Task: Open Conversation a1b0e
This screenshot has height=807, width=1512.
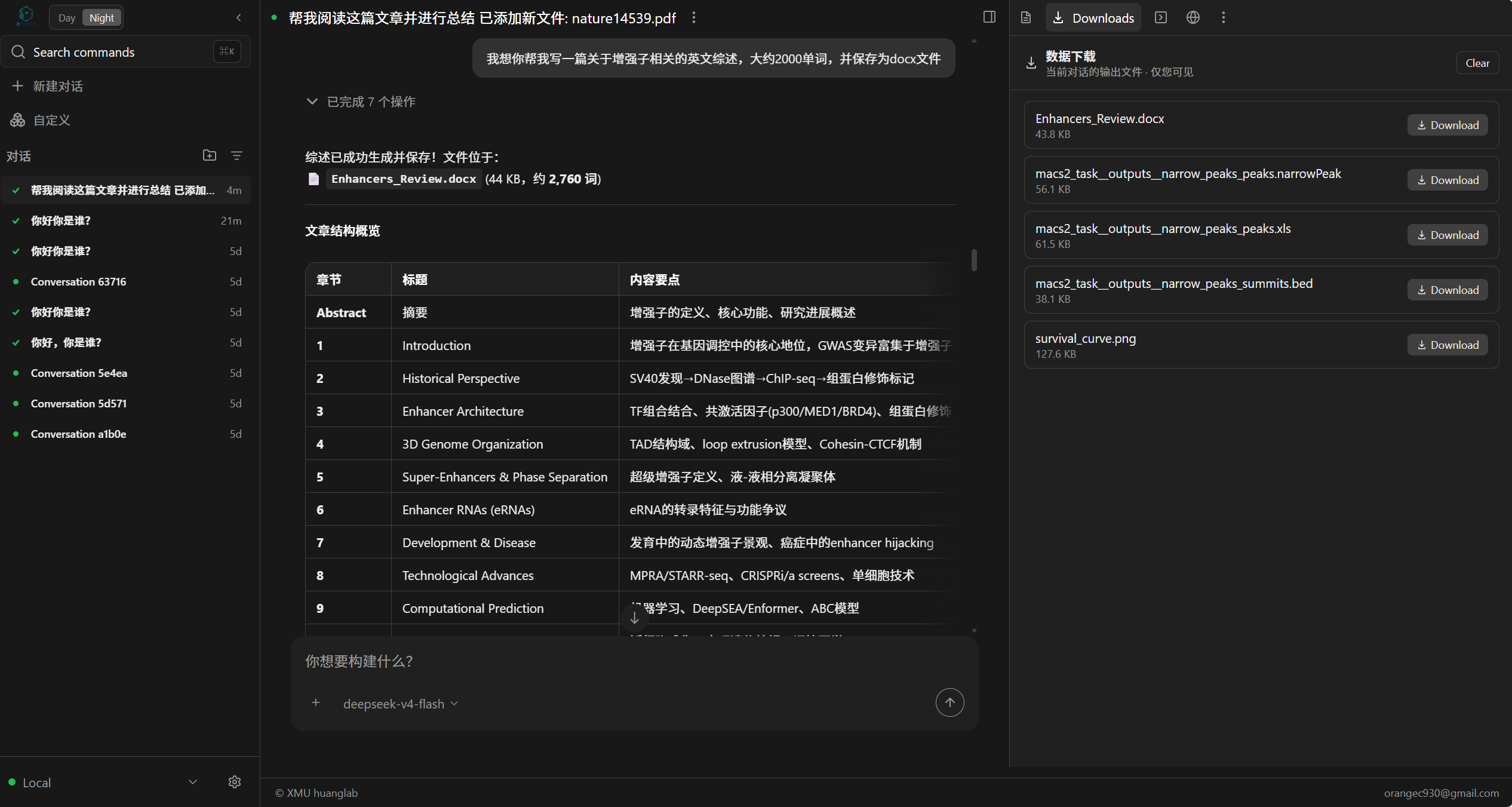Action: coord(126,434)
